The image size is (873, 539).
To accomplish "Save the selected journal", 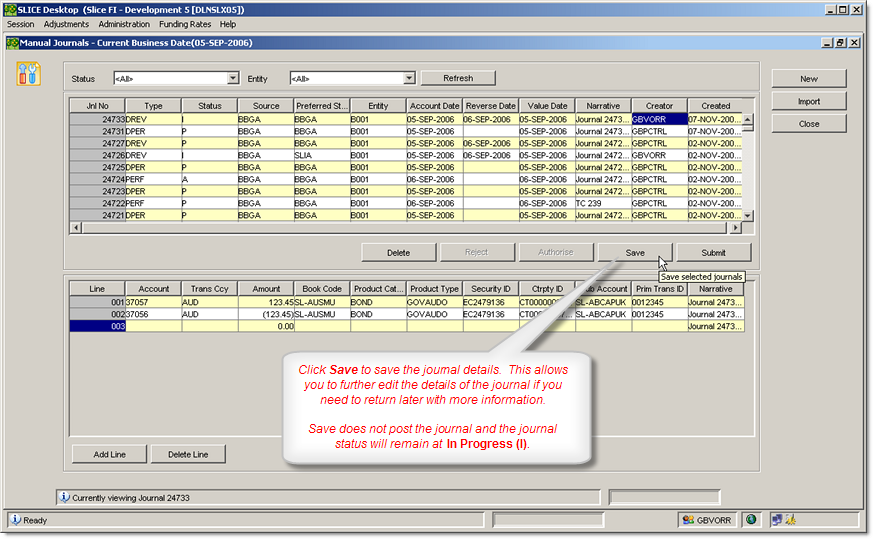I will 635,253.
